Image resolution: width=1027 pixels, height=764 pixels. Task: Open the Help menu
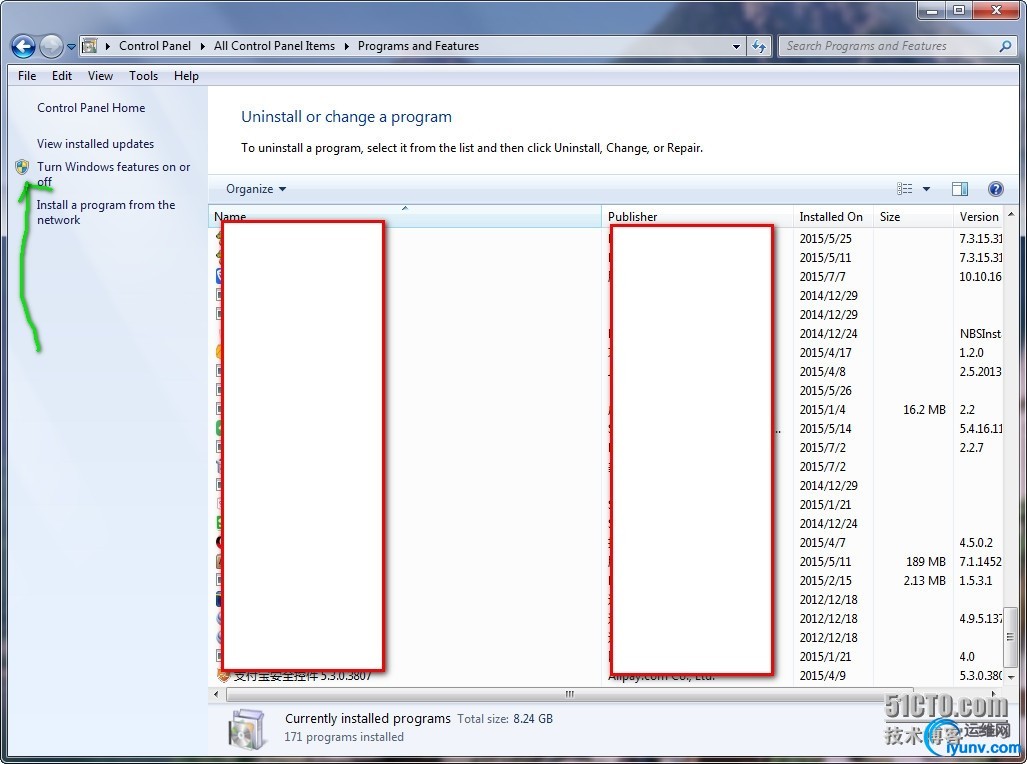point(186,76)
